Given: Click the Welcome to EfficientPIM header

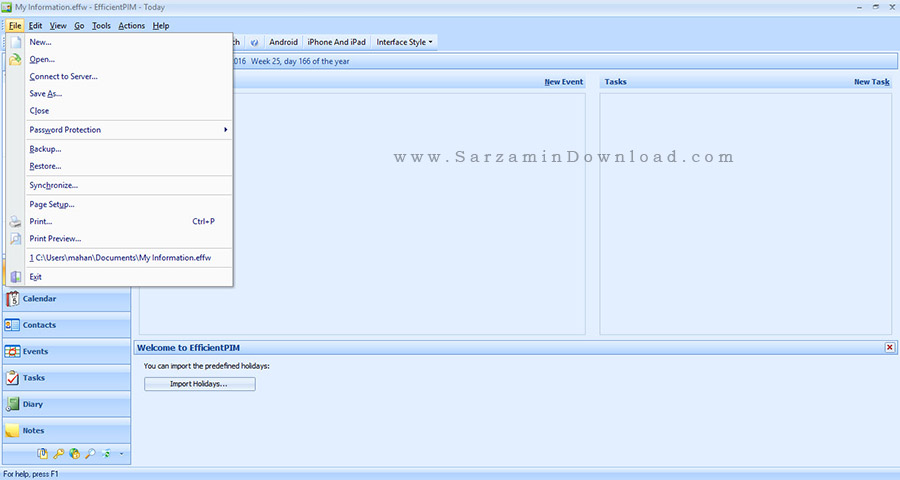Looking at the screenshot, I should (x=515, y=347).
